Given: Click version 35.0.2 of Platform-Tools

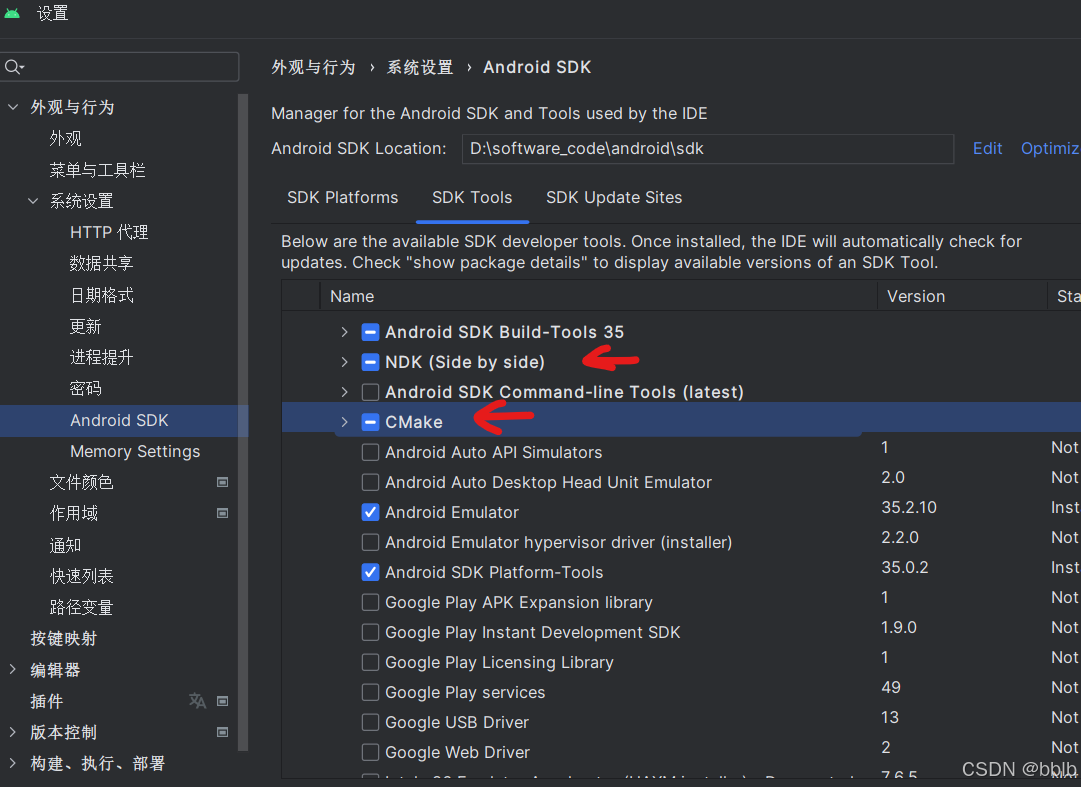Looking at the screenshot, I should [905, 568].
